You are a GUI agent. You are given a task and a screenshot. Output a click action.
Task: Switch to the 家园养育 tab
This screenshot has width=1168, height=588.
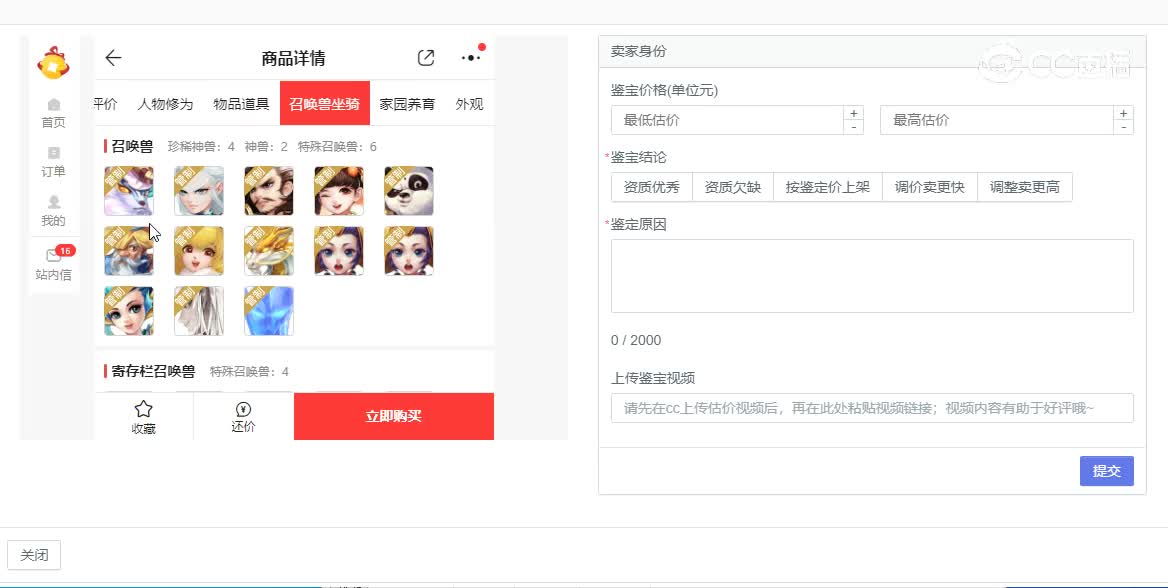407,104
